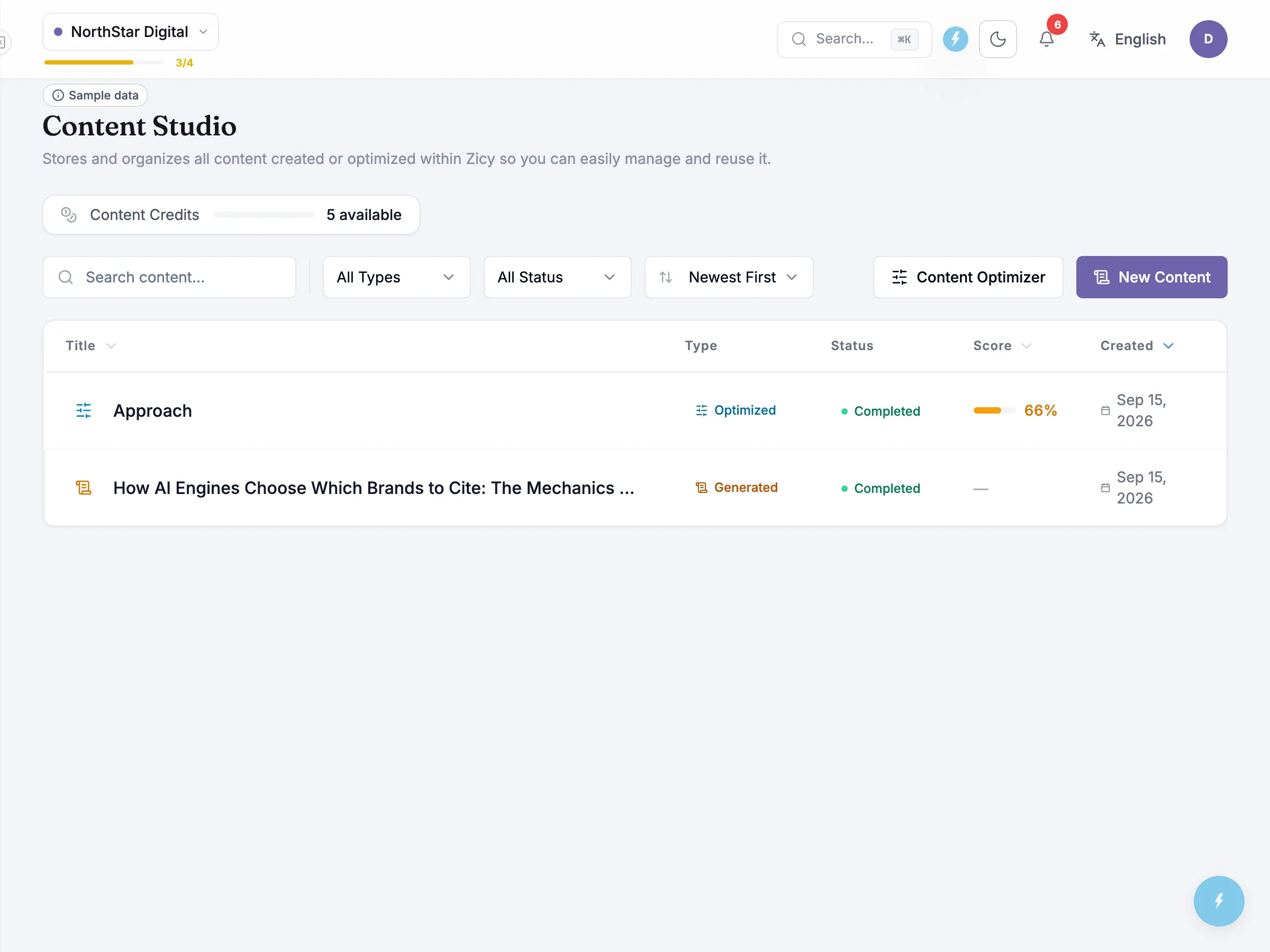Click the scroll icon in New Content button

(1101, 277)
